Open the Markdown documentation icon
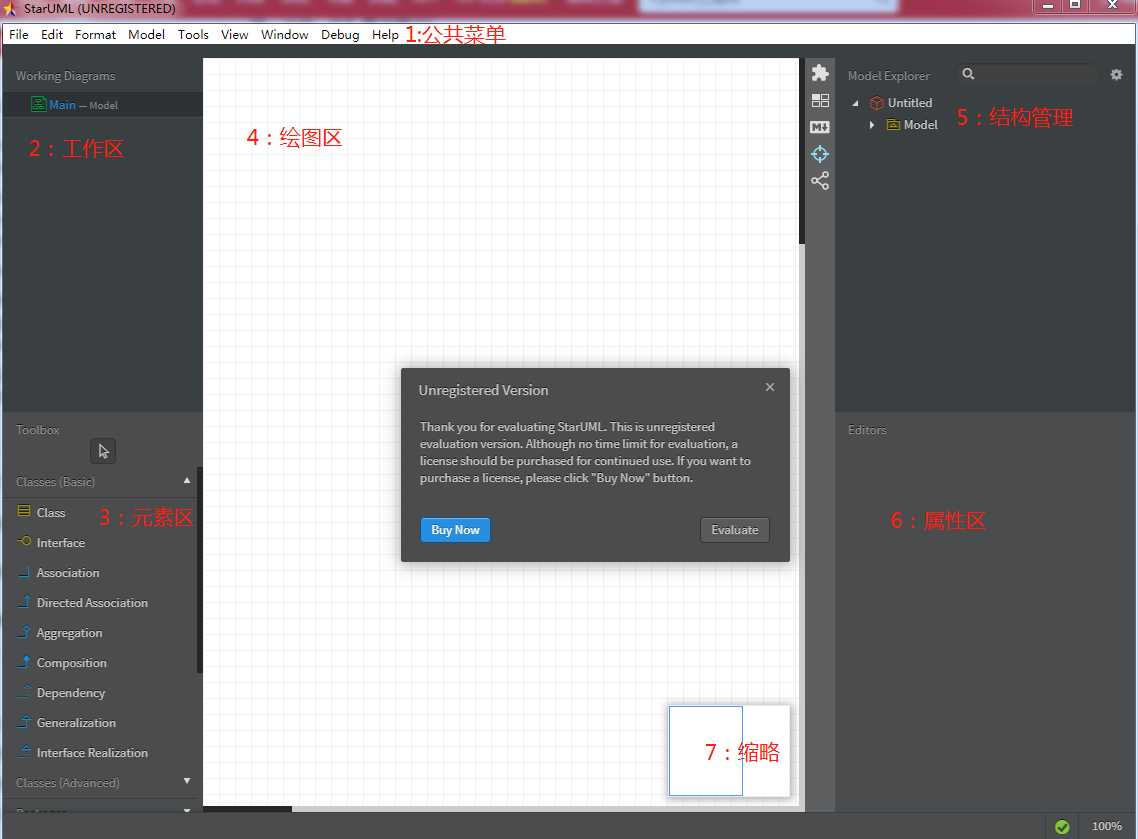Screen dimensions: 1138x839 click(820, 127)
